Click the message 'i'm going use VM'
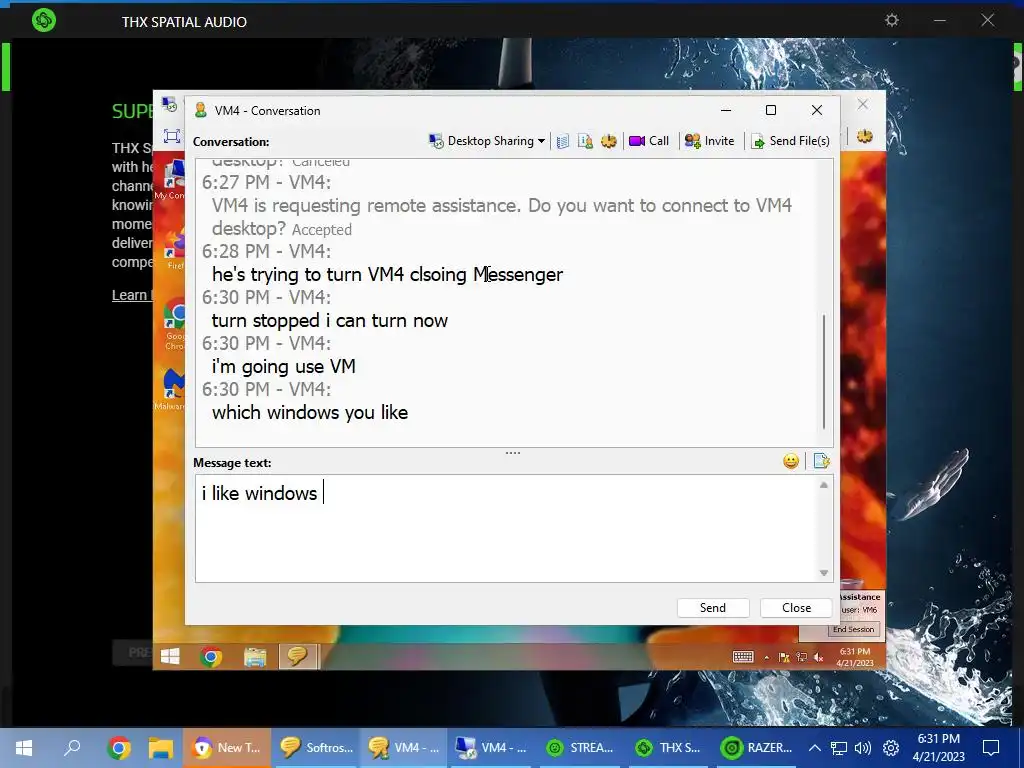 (x=283, y=367)
